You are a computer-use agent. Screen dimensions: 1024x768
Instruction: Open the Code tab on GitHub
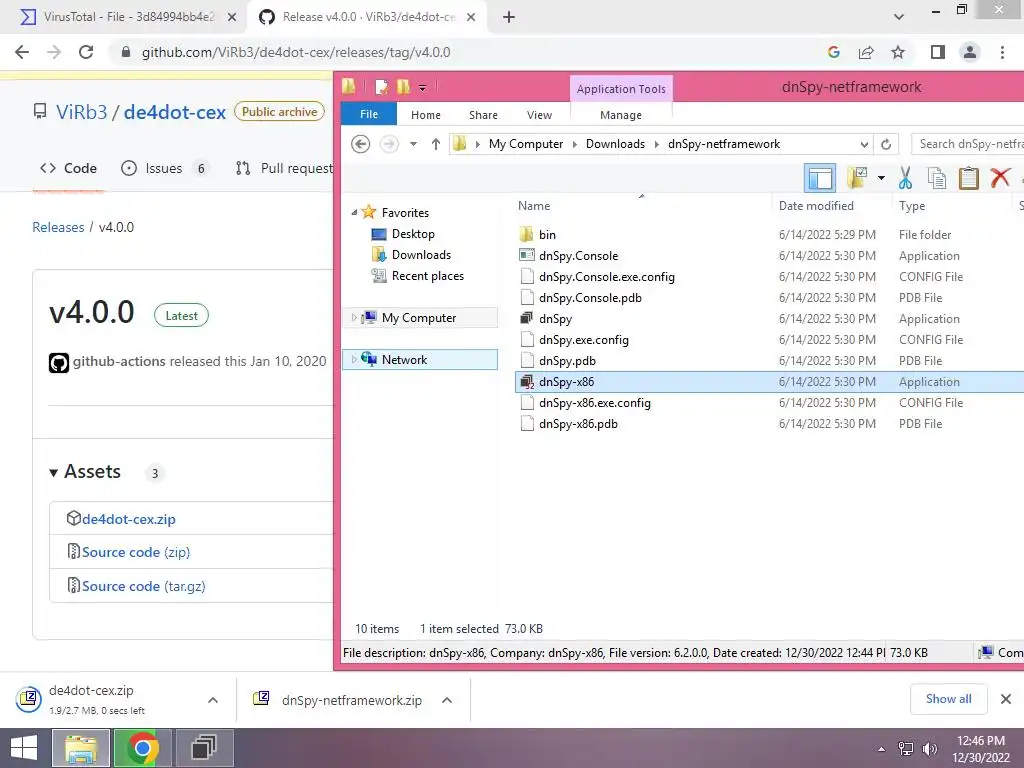point(68,168)
